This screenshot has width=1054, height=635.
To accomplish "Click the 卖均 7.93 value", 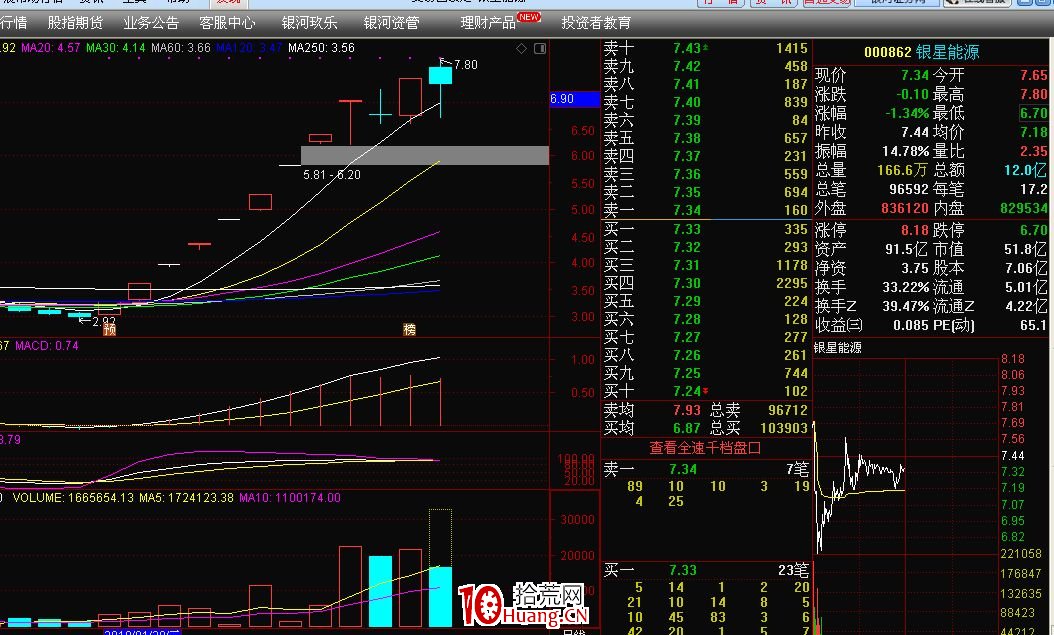I will point(686,410).
